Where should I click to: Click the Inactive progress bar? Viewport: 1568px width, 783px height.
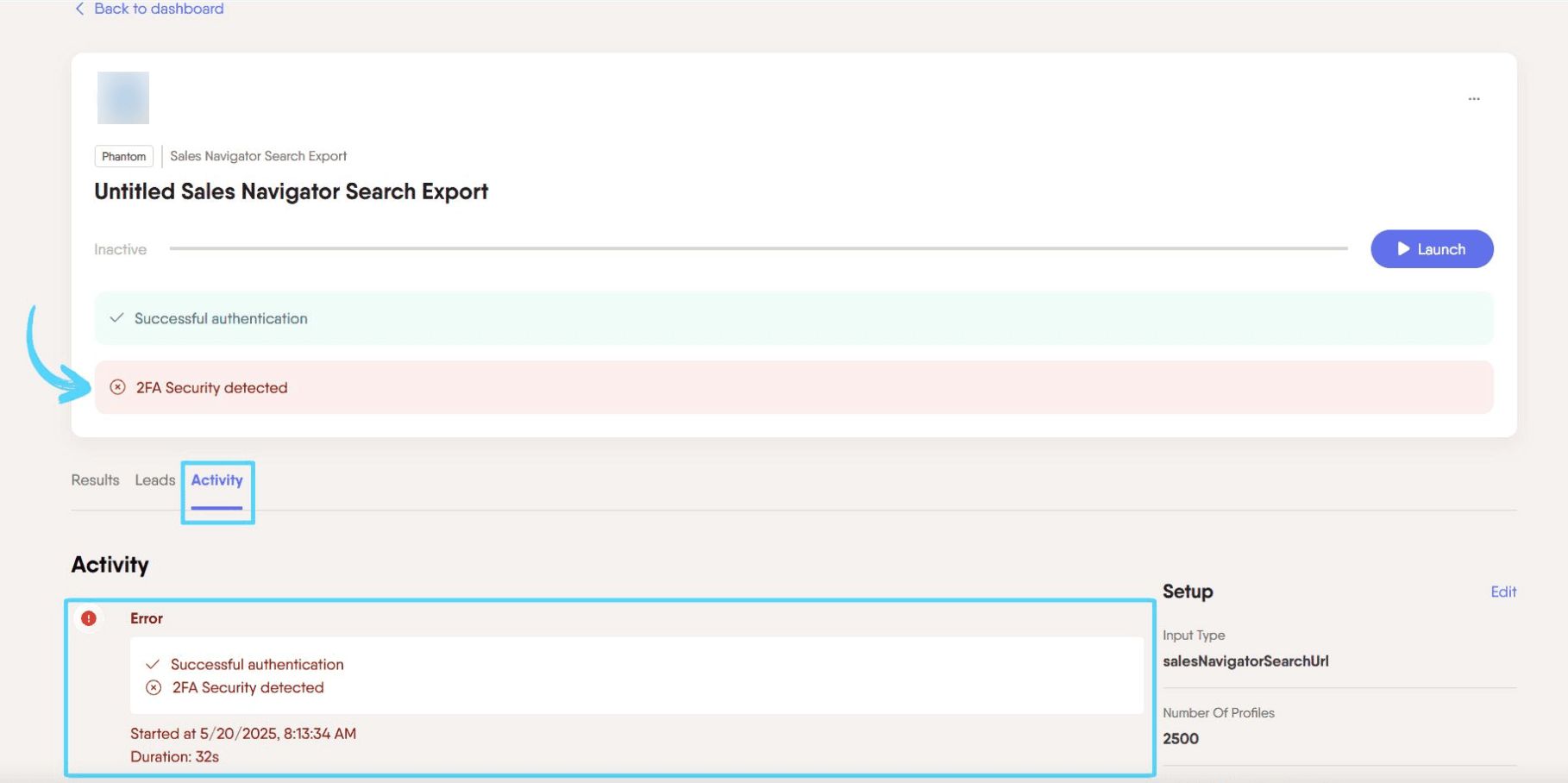(x=758, y=248)
